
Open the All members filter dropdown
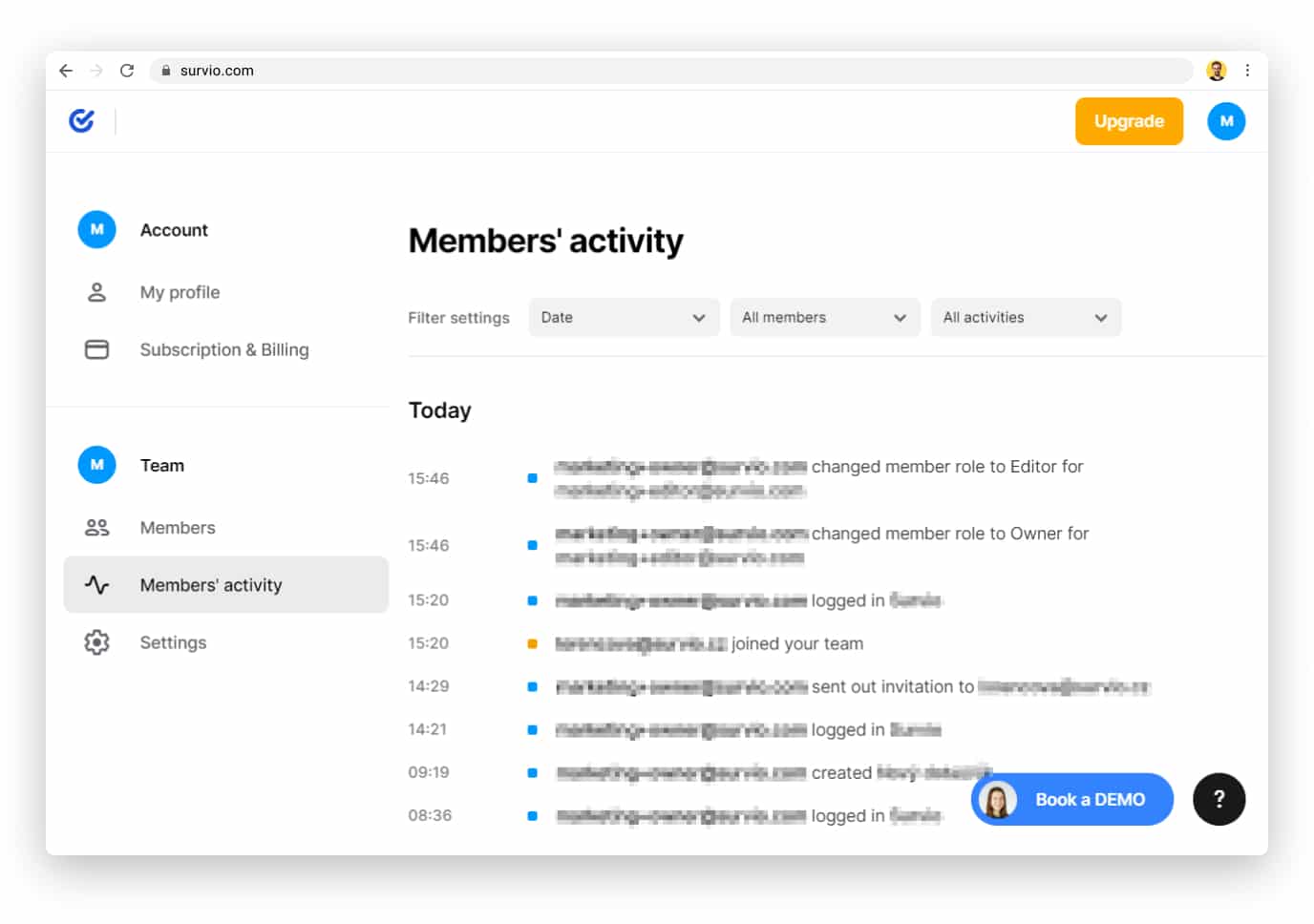(x=824, y=318)
